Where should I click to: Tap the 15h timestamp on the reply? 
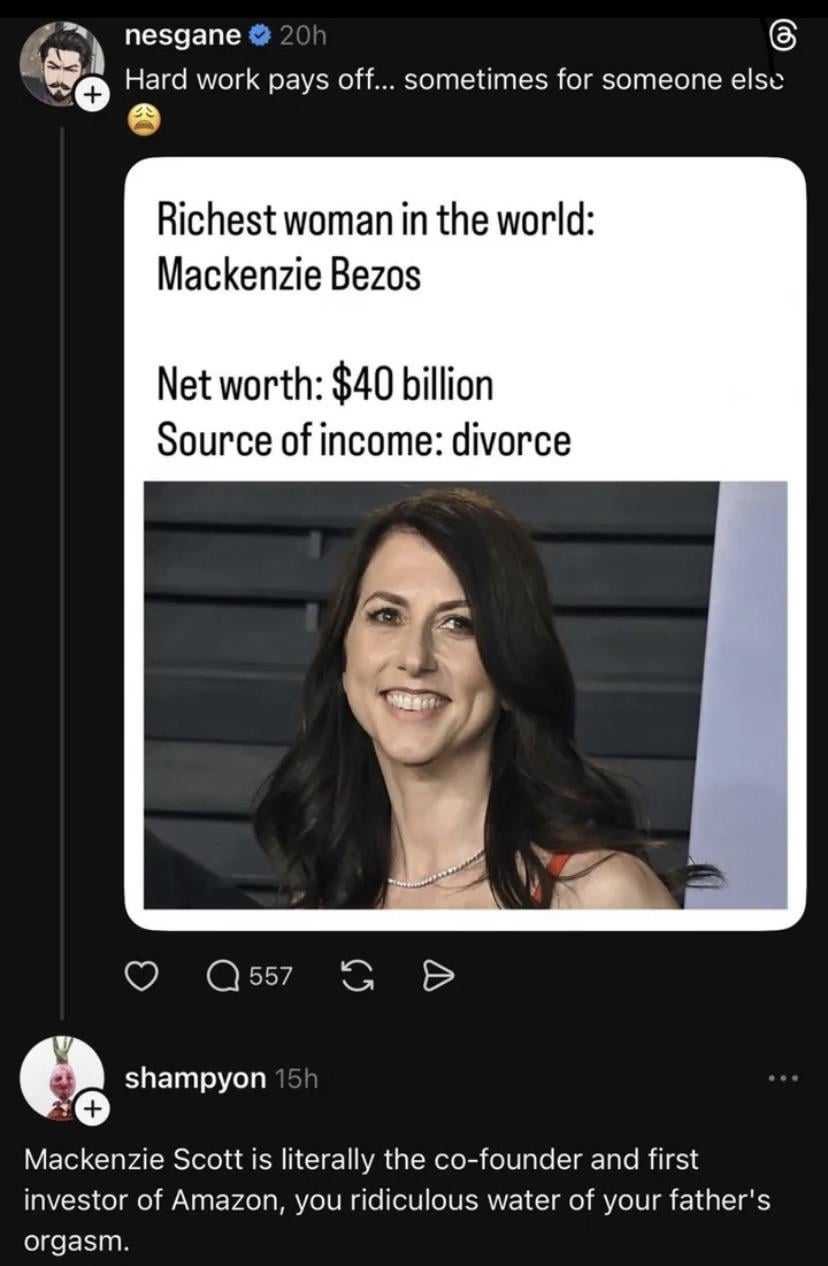(x=295, y=1078)
